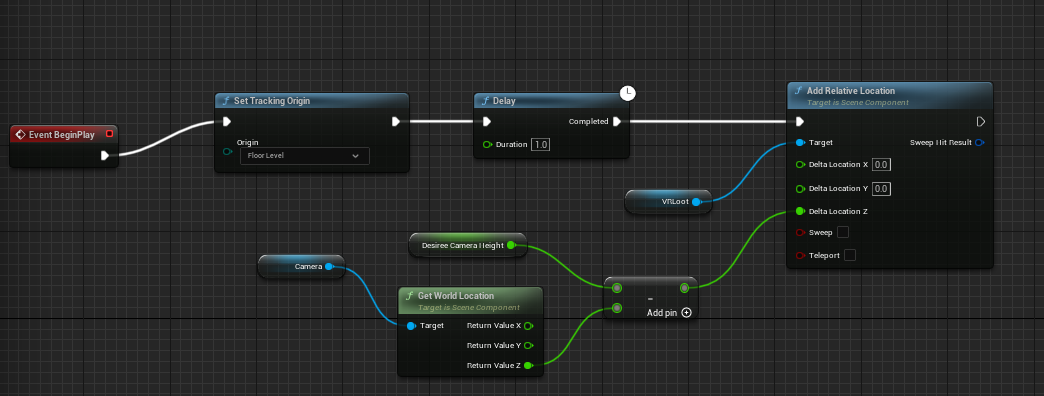Enable the Sweep checkbox
Image resolution: width=1044 pixels, height=396 pixels.
843,232
